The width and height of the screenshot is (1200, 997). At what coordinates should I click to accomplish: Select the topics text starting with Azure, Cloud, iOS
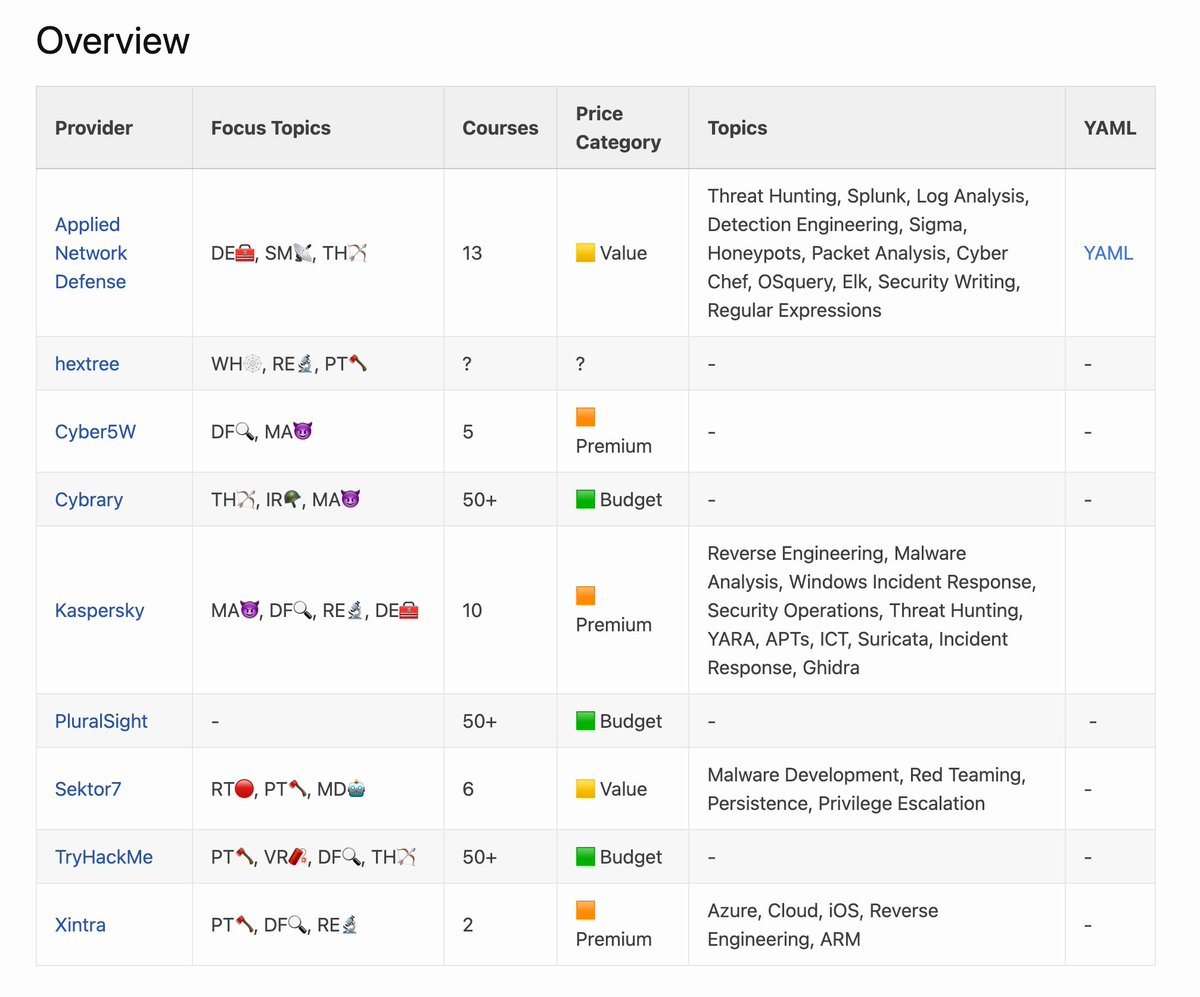tap(822, 925)
